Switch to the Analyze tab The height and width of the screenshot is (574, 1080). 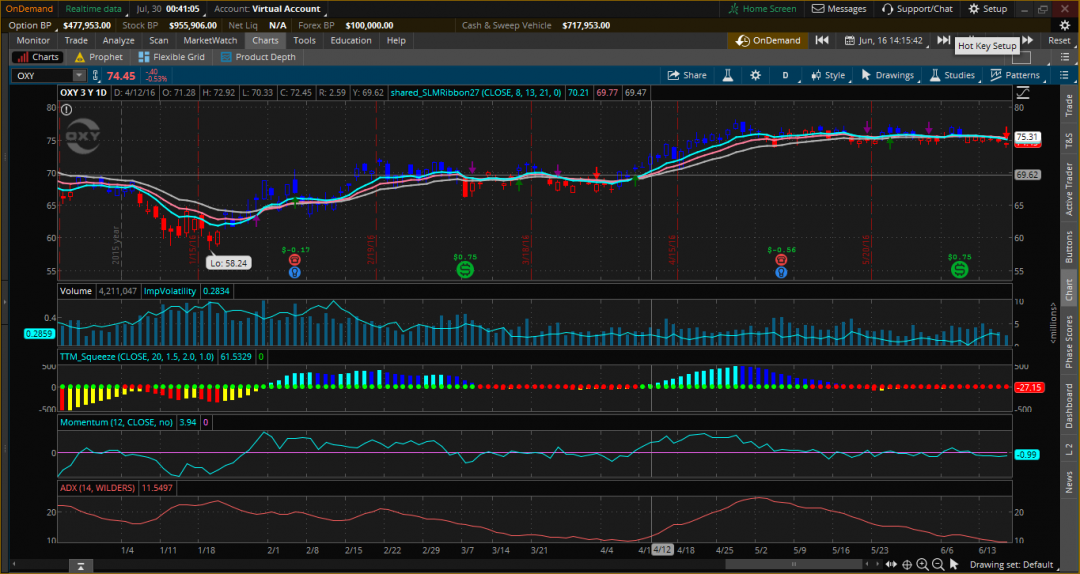118,41
